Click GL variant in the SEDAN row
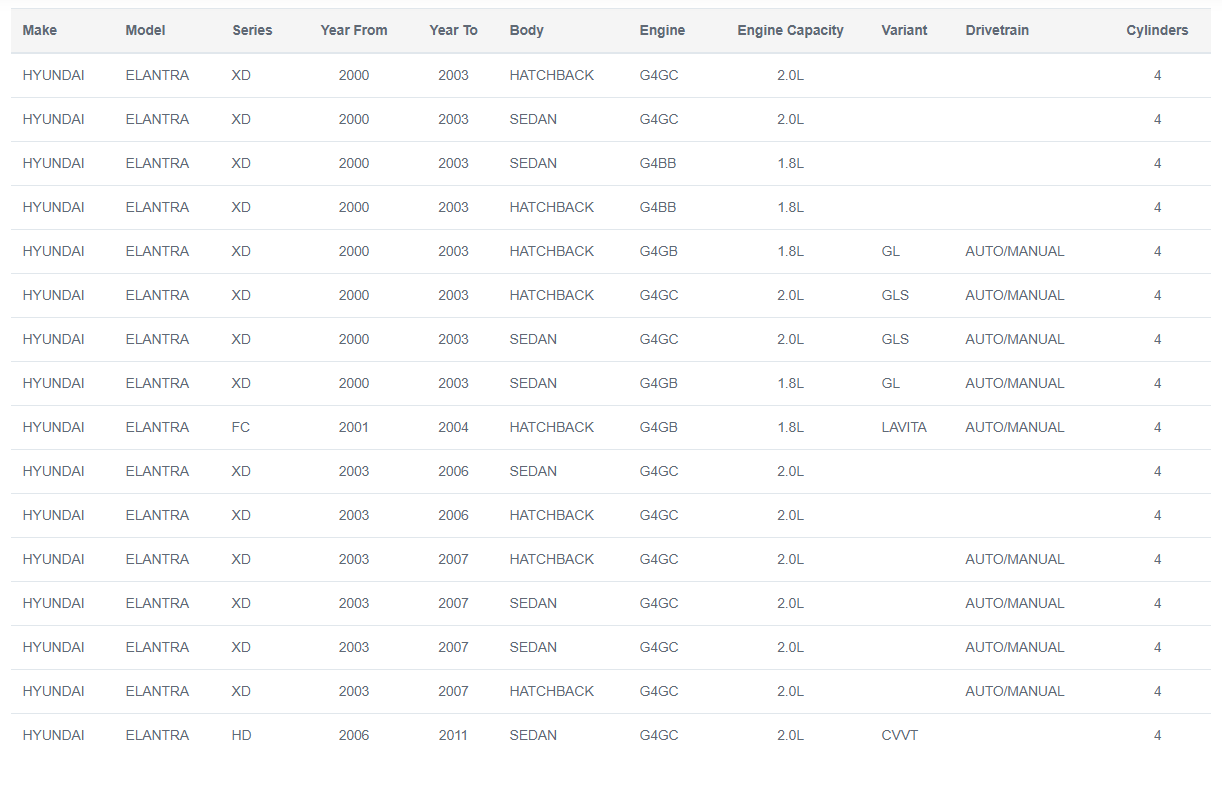 891,383
